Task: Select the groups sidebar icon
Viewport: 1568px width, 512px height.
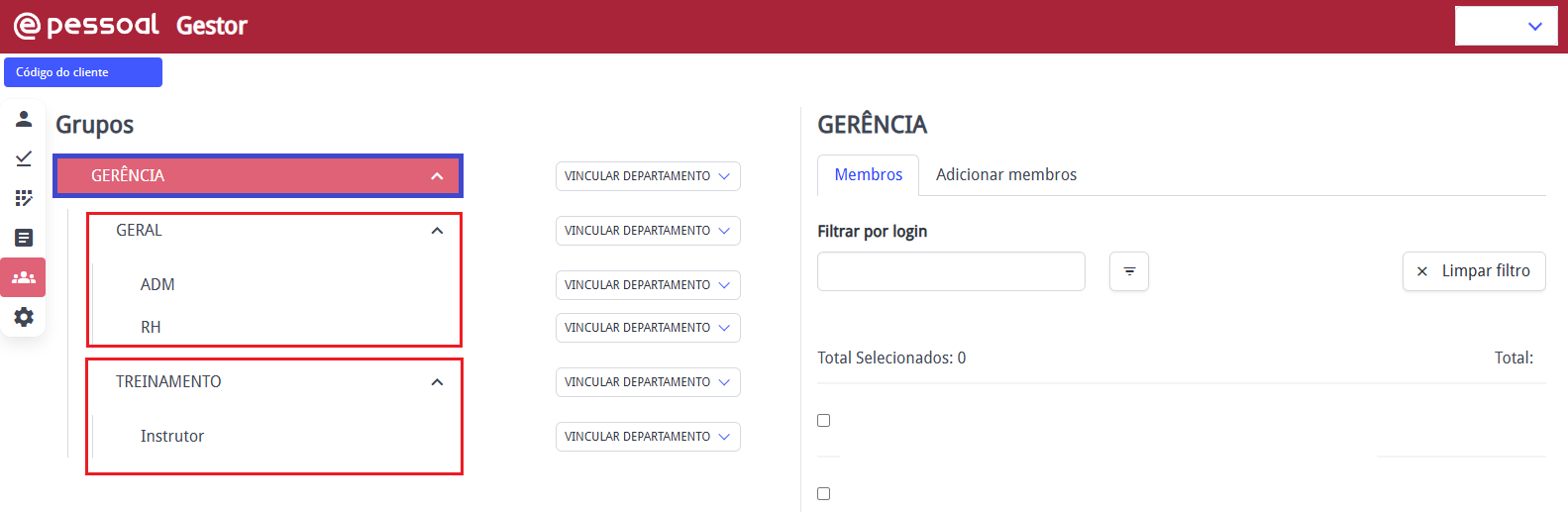Action: pos(24,277)
